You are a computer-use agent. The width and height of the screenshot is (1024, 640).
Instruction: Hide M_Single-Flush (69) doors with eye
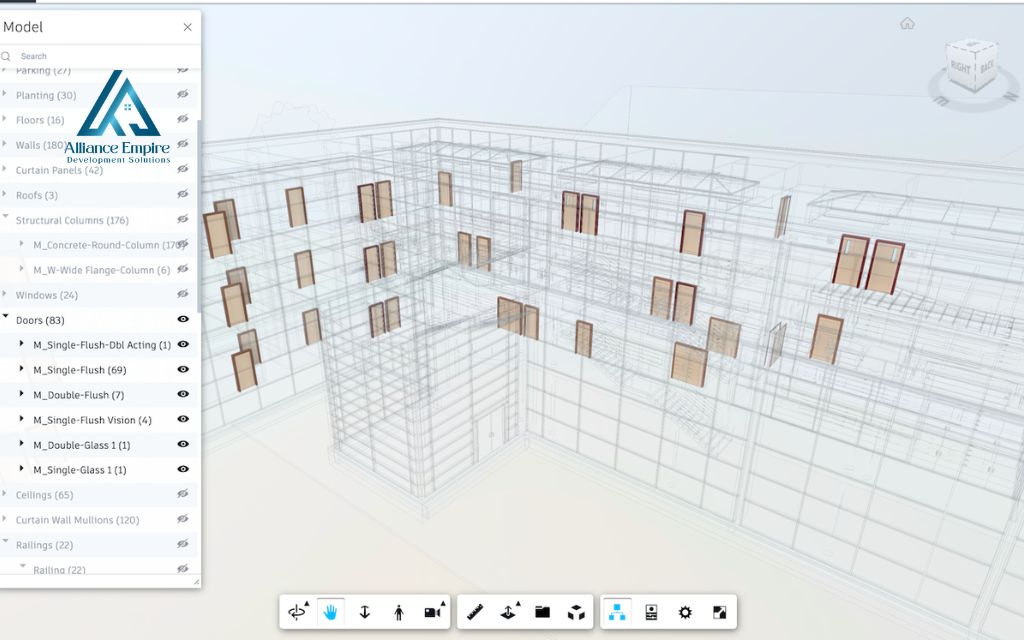[x=184, y=369]
